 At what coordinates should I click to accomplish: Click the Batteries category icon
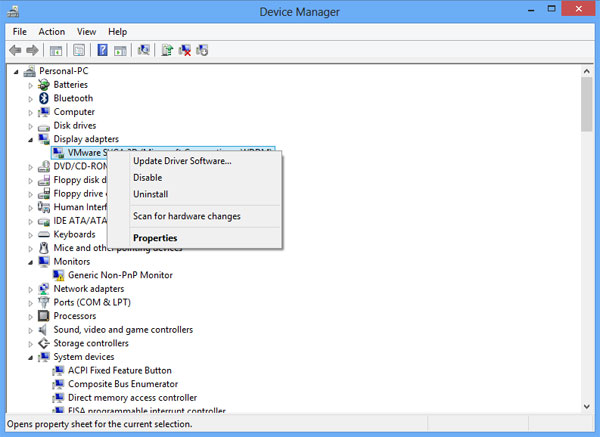[x=44, y=85]
